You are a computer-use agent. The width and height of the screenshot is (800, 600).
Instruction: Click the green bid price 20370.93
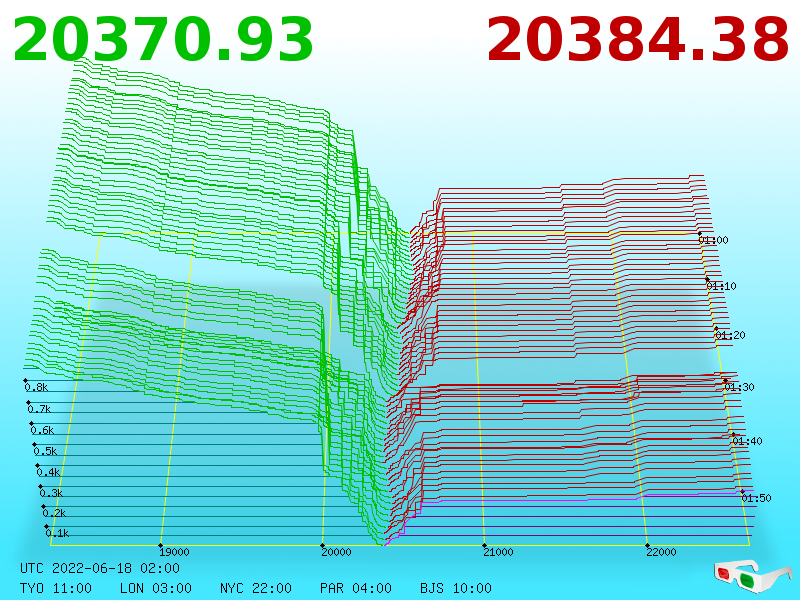pyautogui.click(x=163, y=40)
